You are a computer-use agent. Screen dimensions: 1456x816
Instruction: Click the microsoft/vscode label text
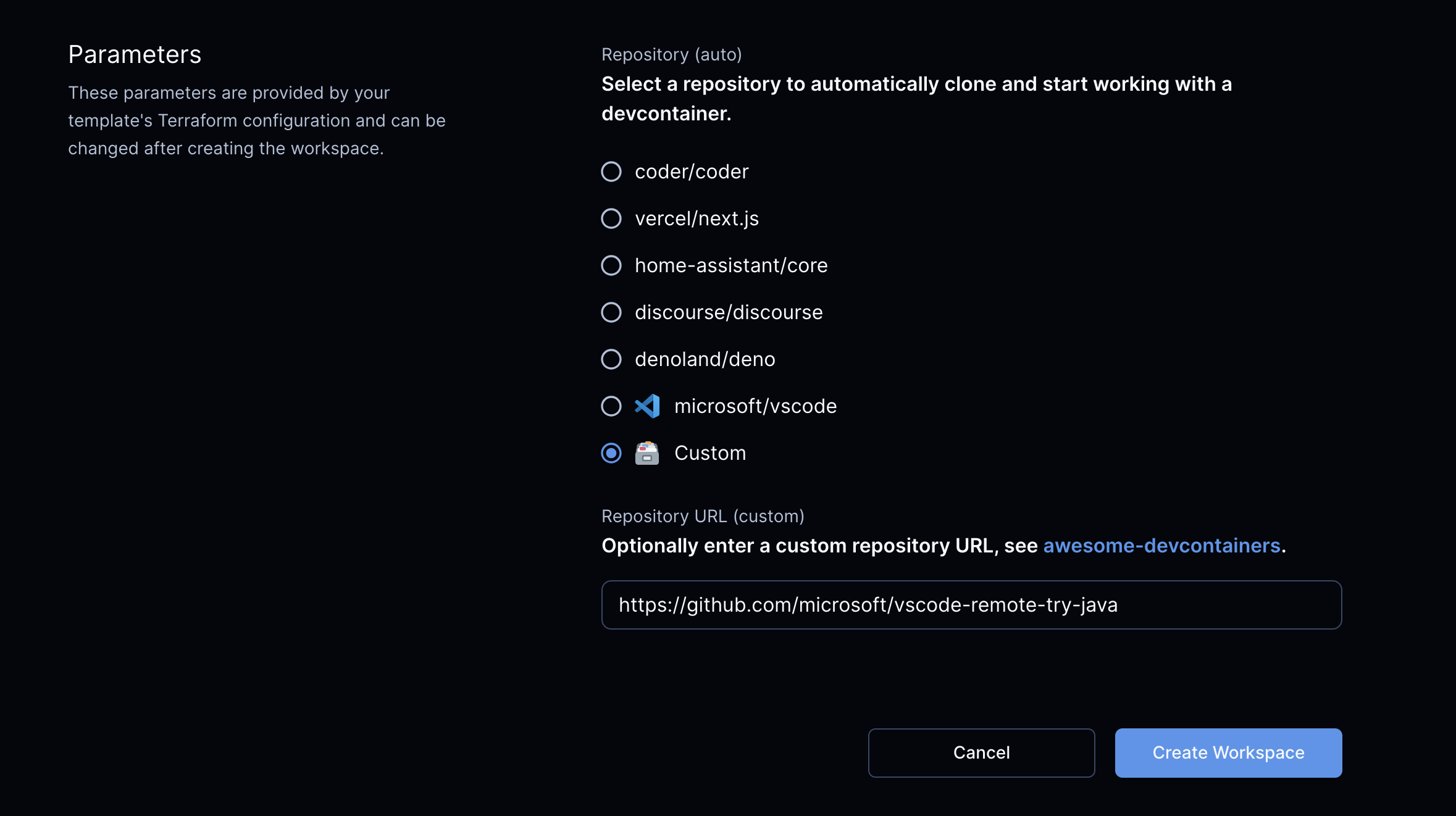point(756,406)
